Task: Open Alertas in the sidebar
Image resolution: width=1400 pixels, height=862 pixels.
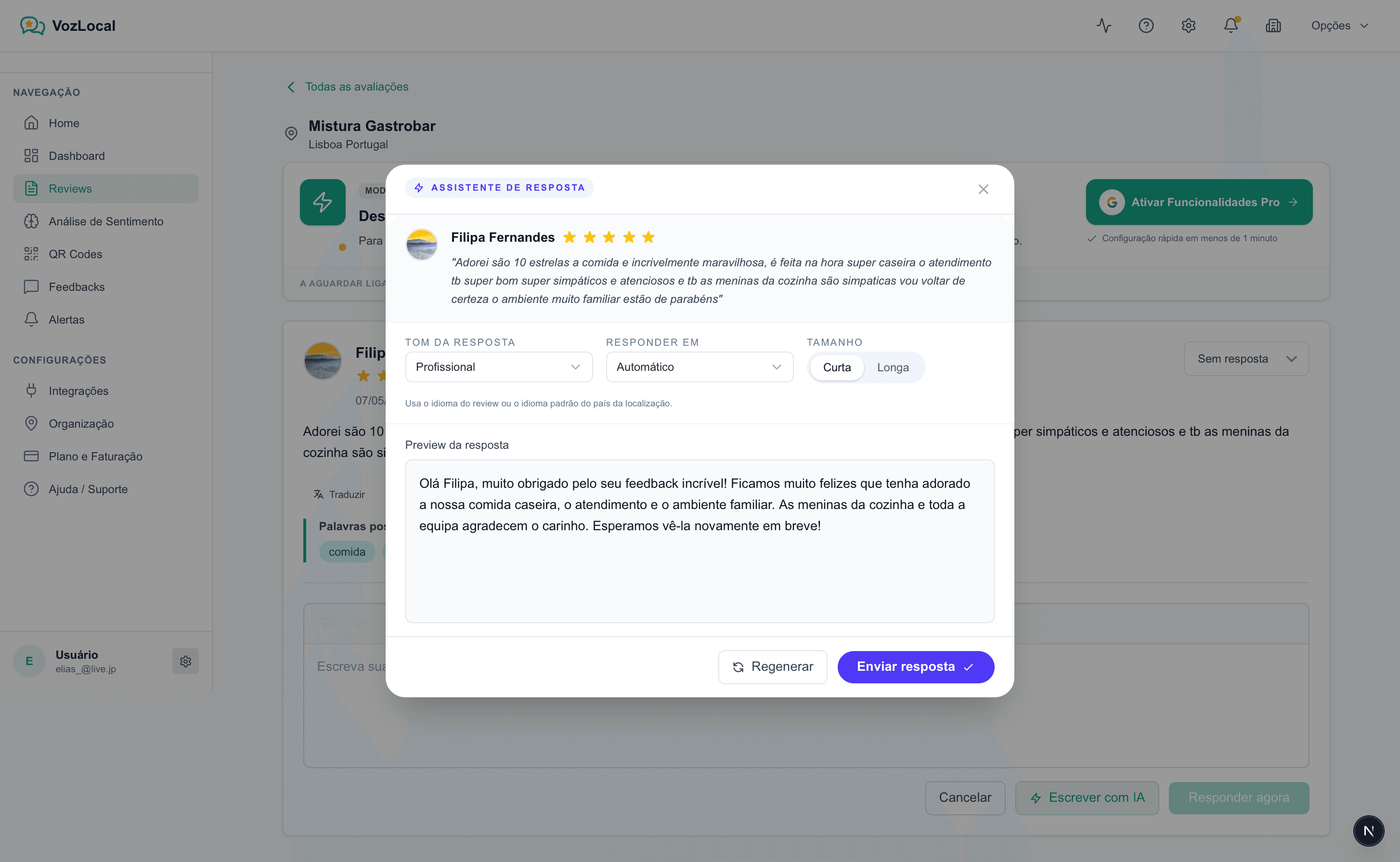Action: point(106,320)
